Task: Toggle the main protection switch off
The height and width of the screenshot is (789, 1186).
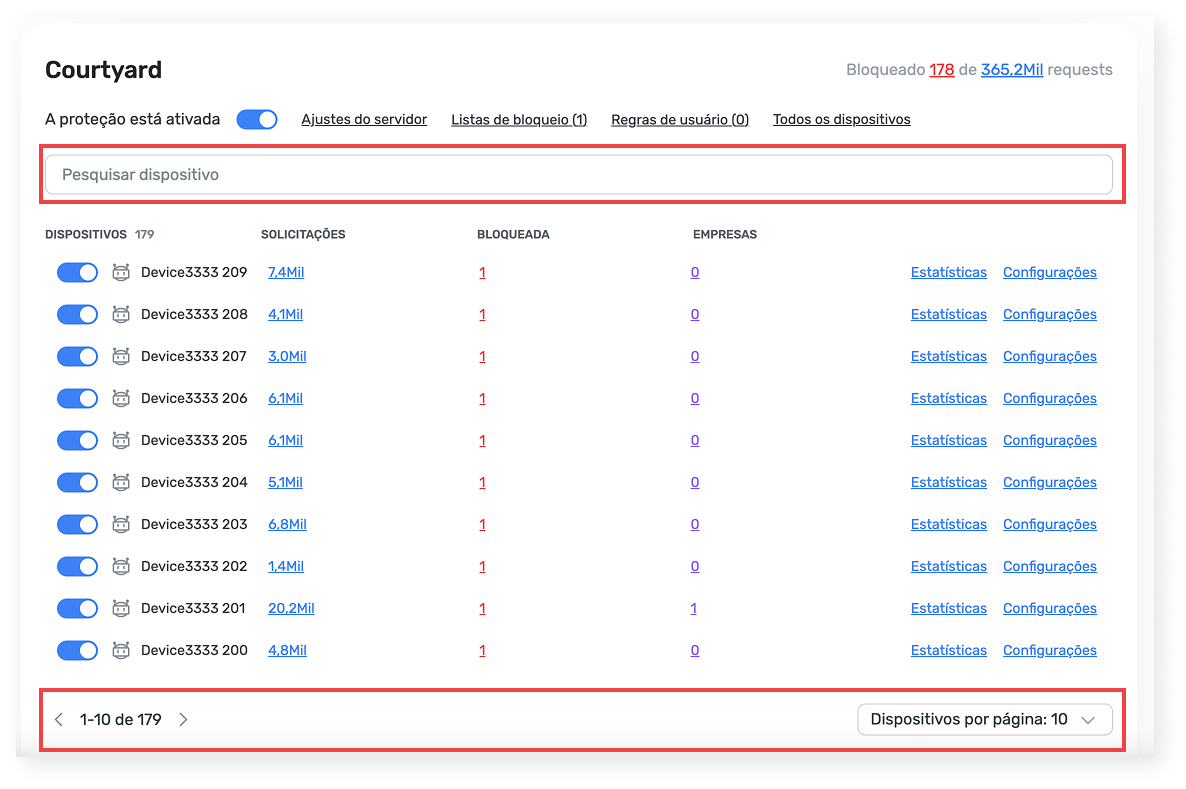Action: pos(257,120)
